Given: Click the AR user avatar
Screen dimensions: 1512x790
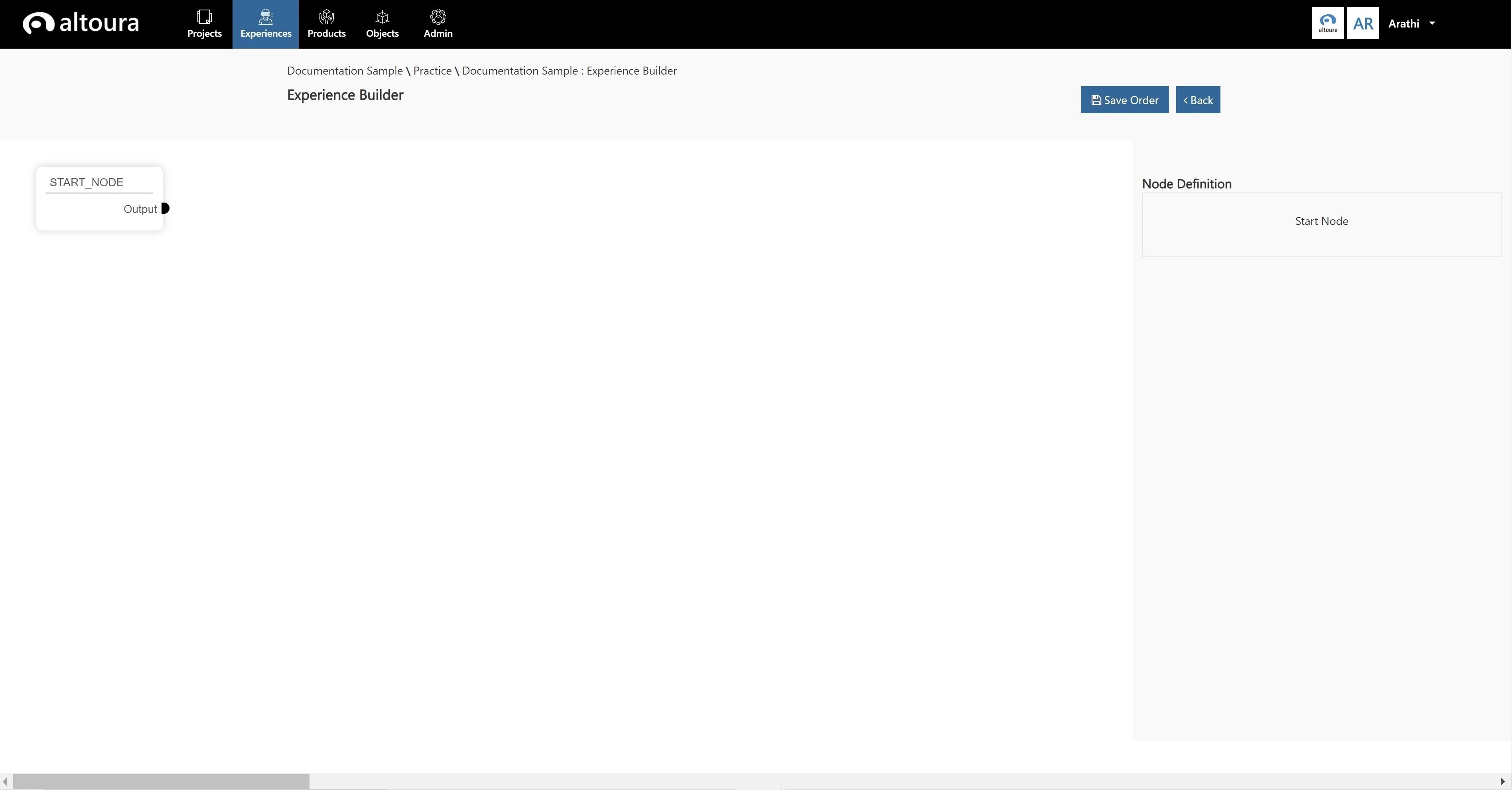Looking at the screenshot, I should tap(1363, 24).
